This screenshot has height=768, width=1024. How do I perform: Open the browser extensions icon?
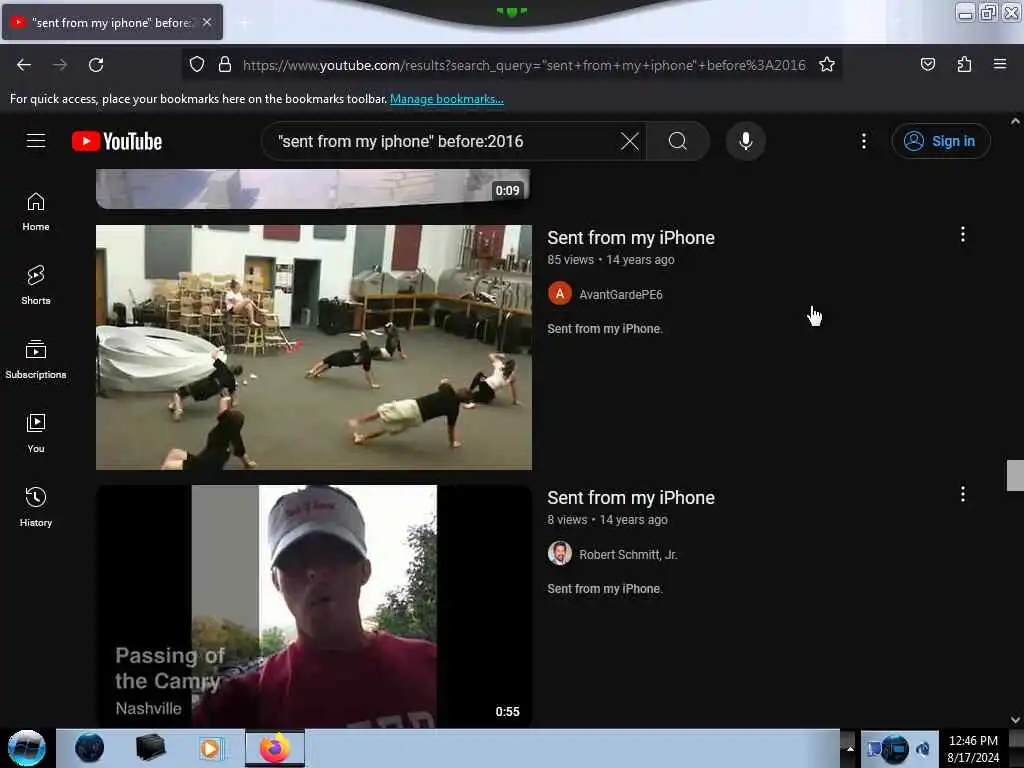click(x=964, y=64)
